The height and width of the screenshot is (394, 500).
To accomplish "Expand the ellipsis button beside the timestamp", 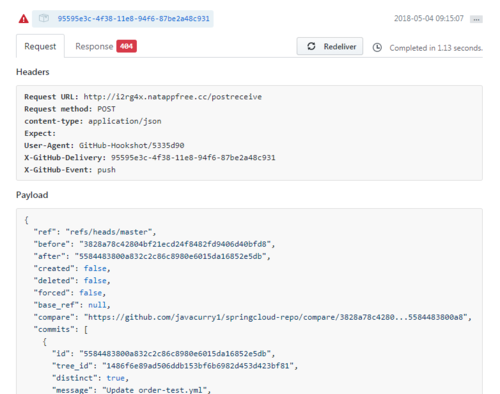I will (476, 19).
